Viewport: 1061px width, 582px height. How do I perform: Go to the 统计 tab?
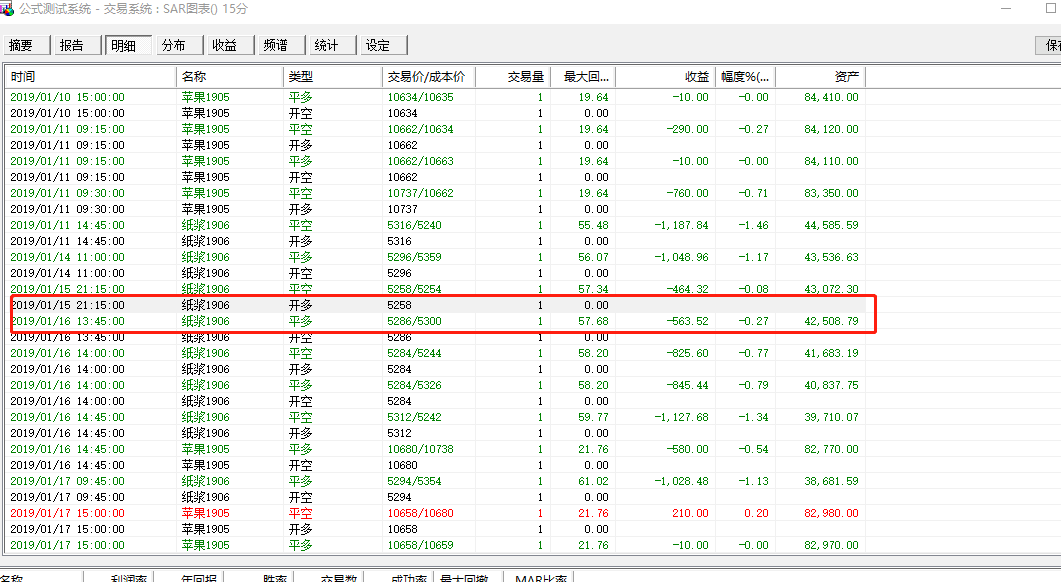[326, 45]
